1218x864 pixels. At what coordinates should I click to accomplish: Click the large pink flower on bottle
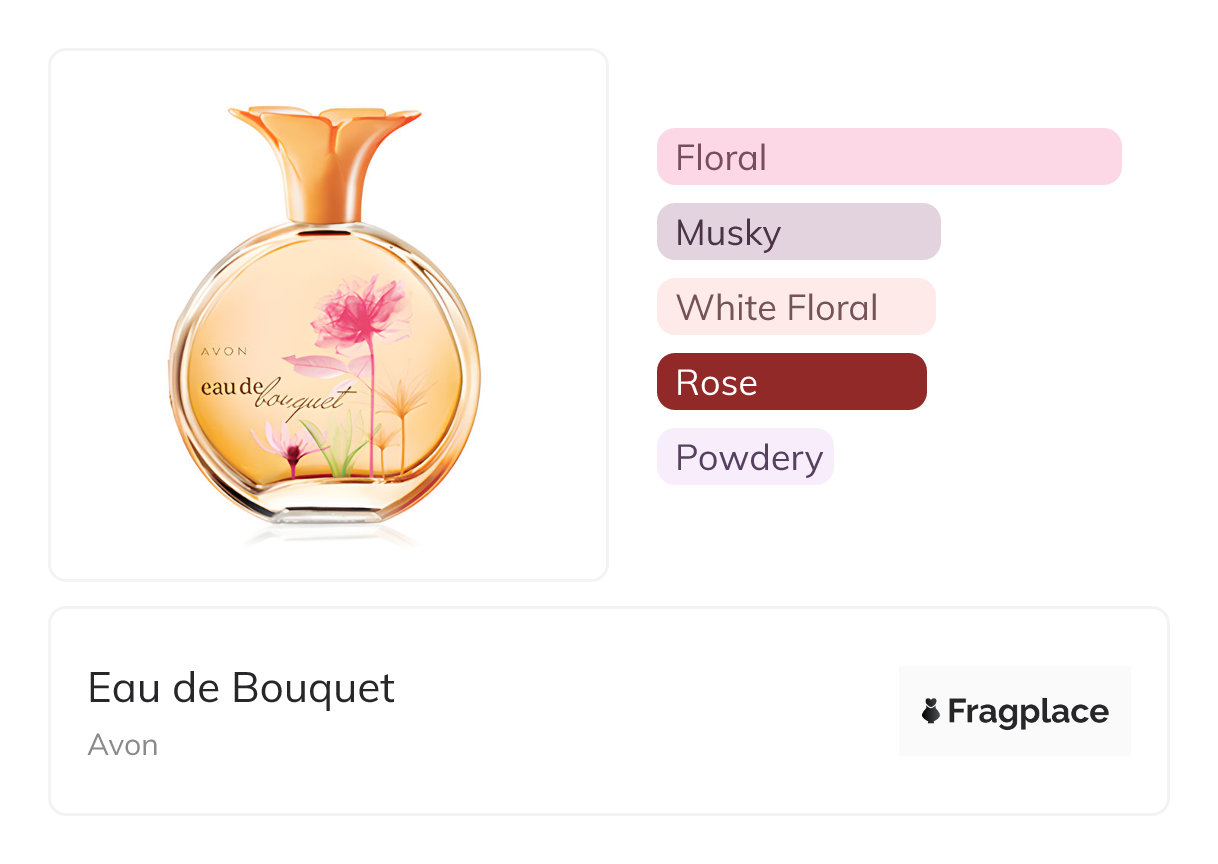point(359,309)
